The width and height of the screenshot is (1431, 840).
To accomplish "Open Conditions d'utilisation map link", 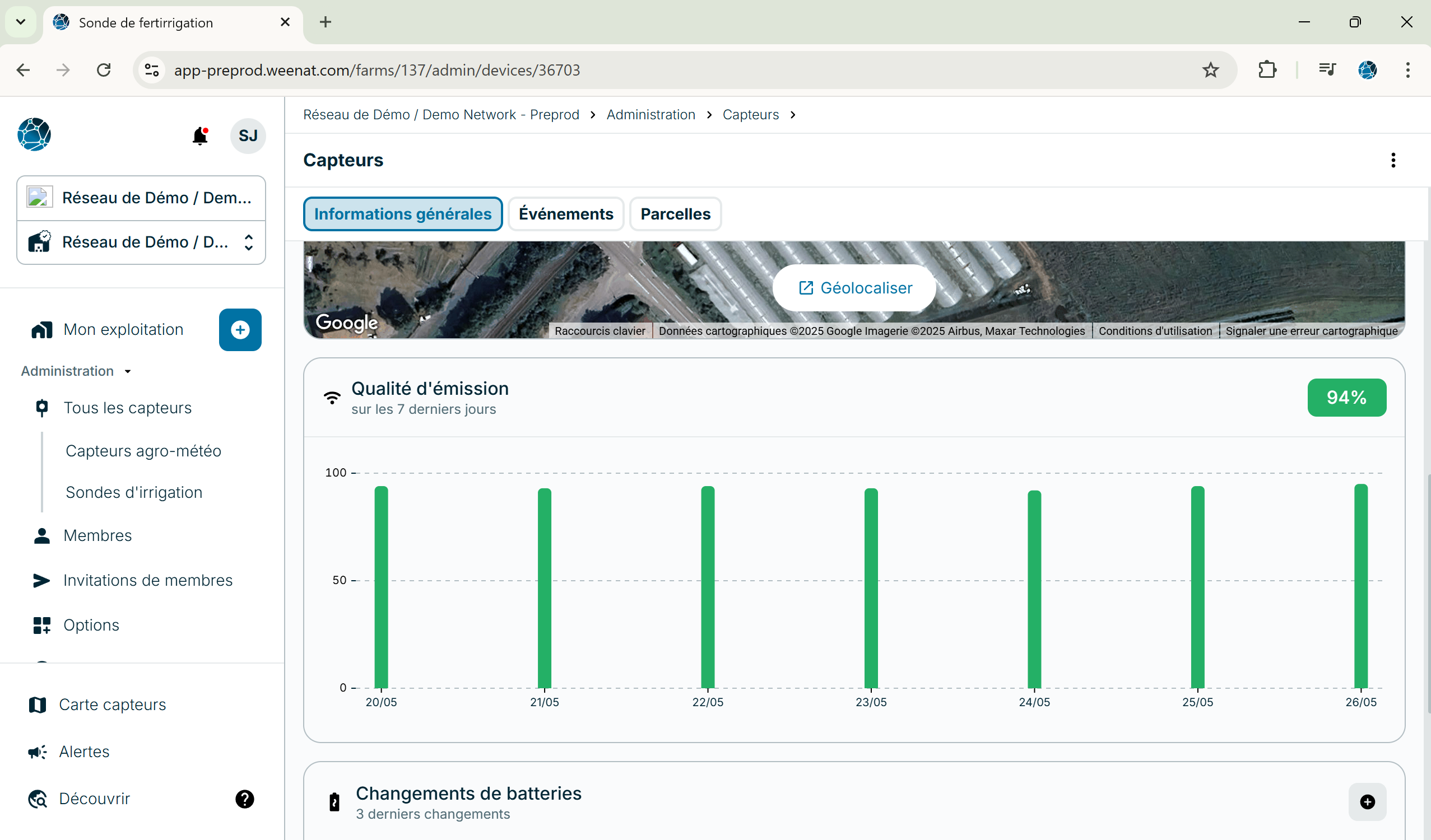I will tap(1155, 331).
